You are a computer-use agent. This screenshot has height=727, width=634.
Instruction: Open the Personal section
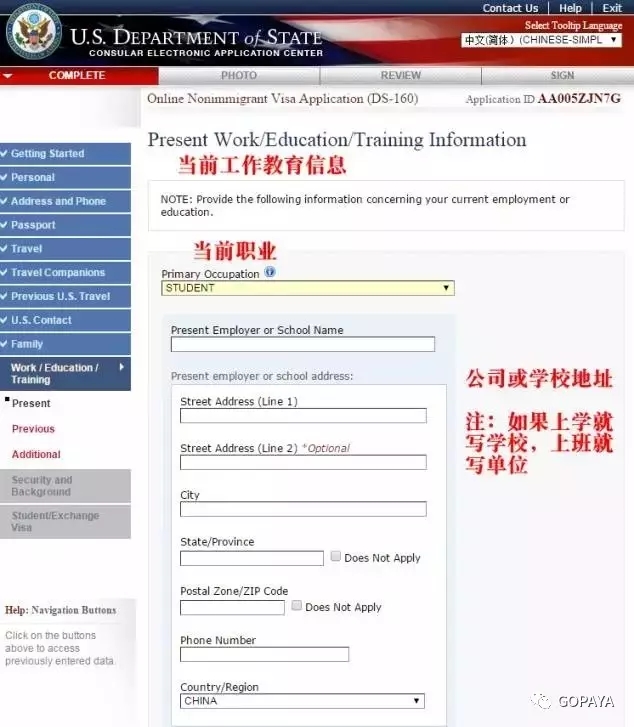[65, 178]
